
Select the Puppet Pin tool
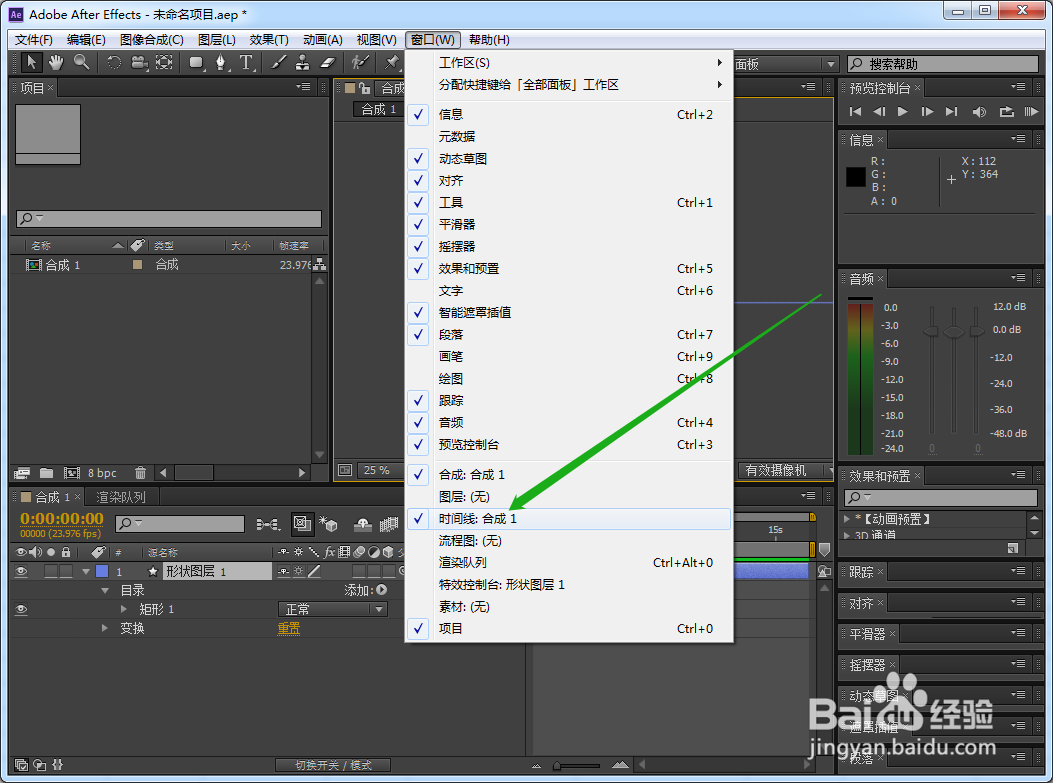click(x=391, y=63)
